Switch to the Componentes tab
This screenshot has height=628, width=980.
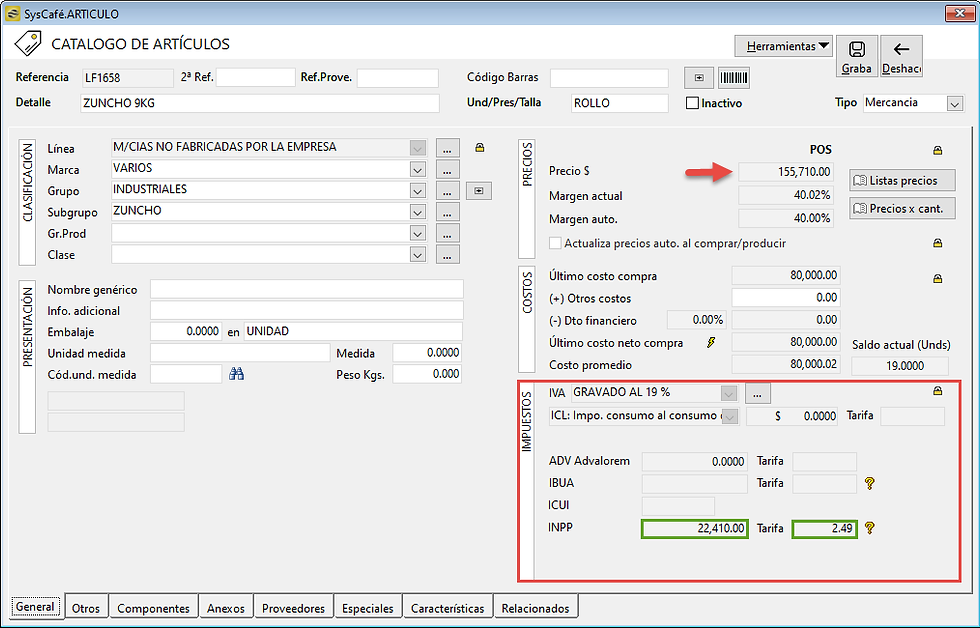click(153, 608)
